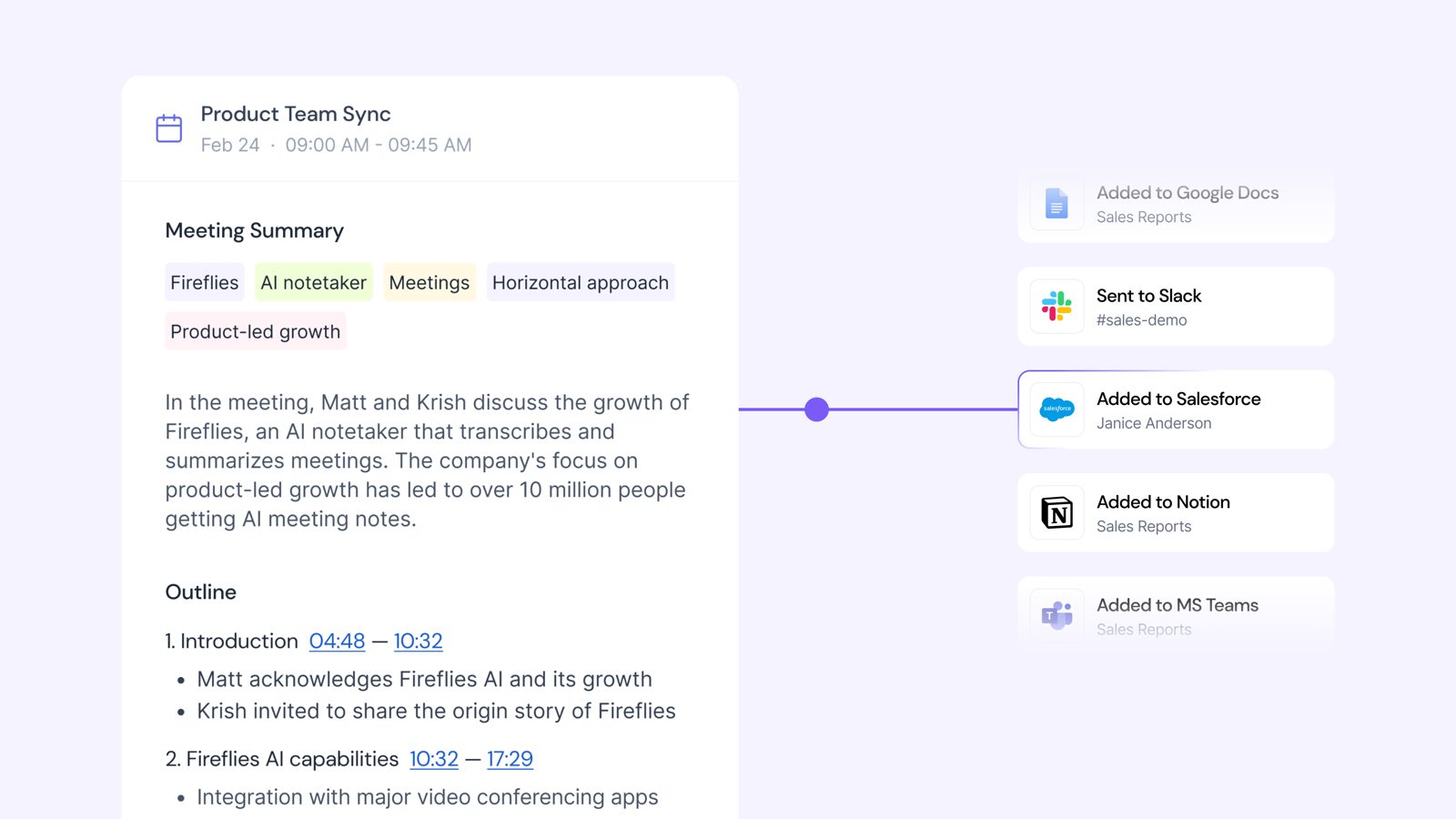Screen dimensions: 1456x819
Task: Open the Added to Notion title
Action: tap(1163, 501)
